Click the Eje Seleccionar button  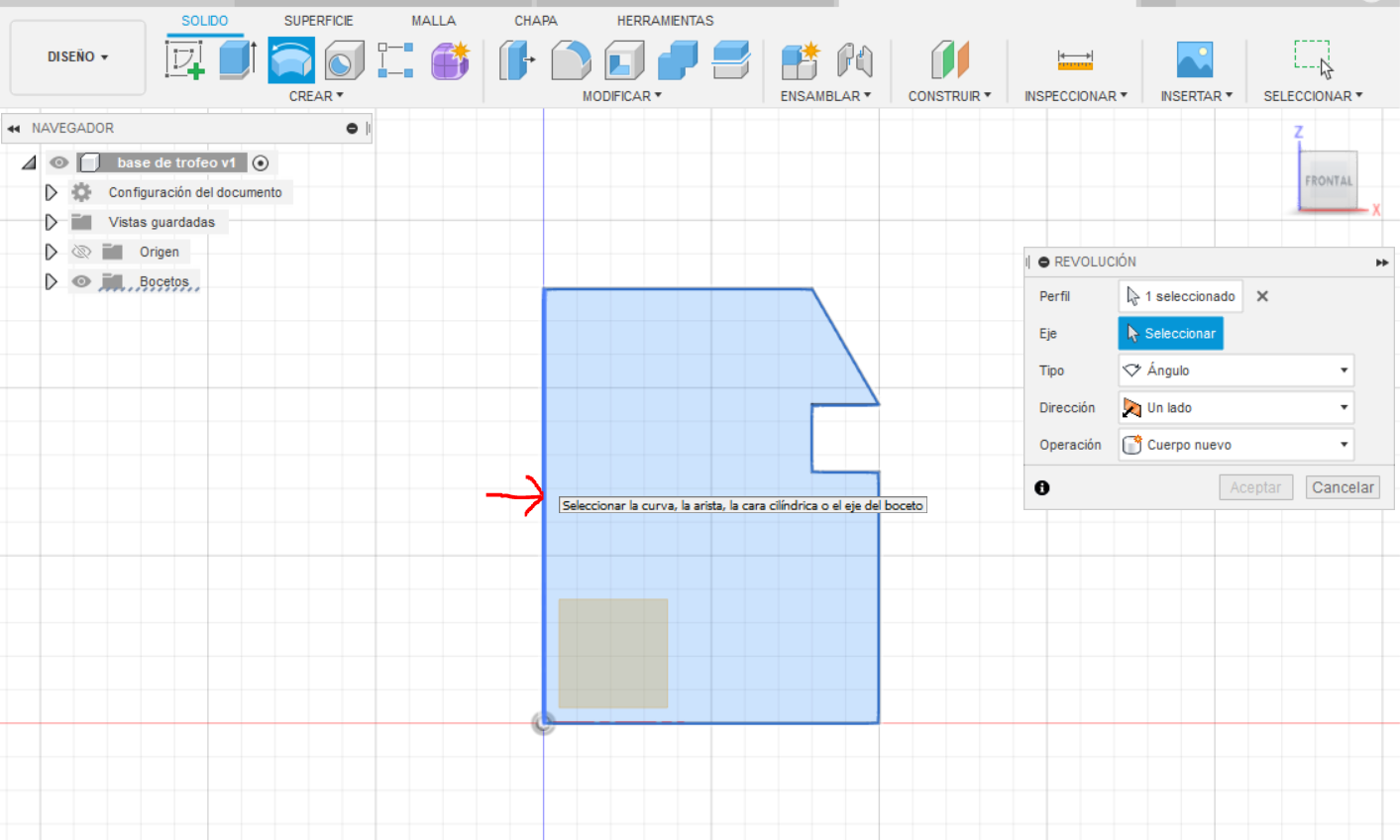(1171, 334)
